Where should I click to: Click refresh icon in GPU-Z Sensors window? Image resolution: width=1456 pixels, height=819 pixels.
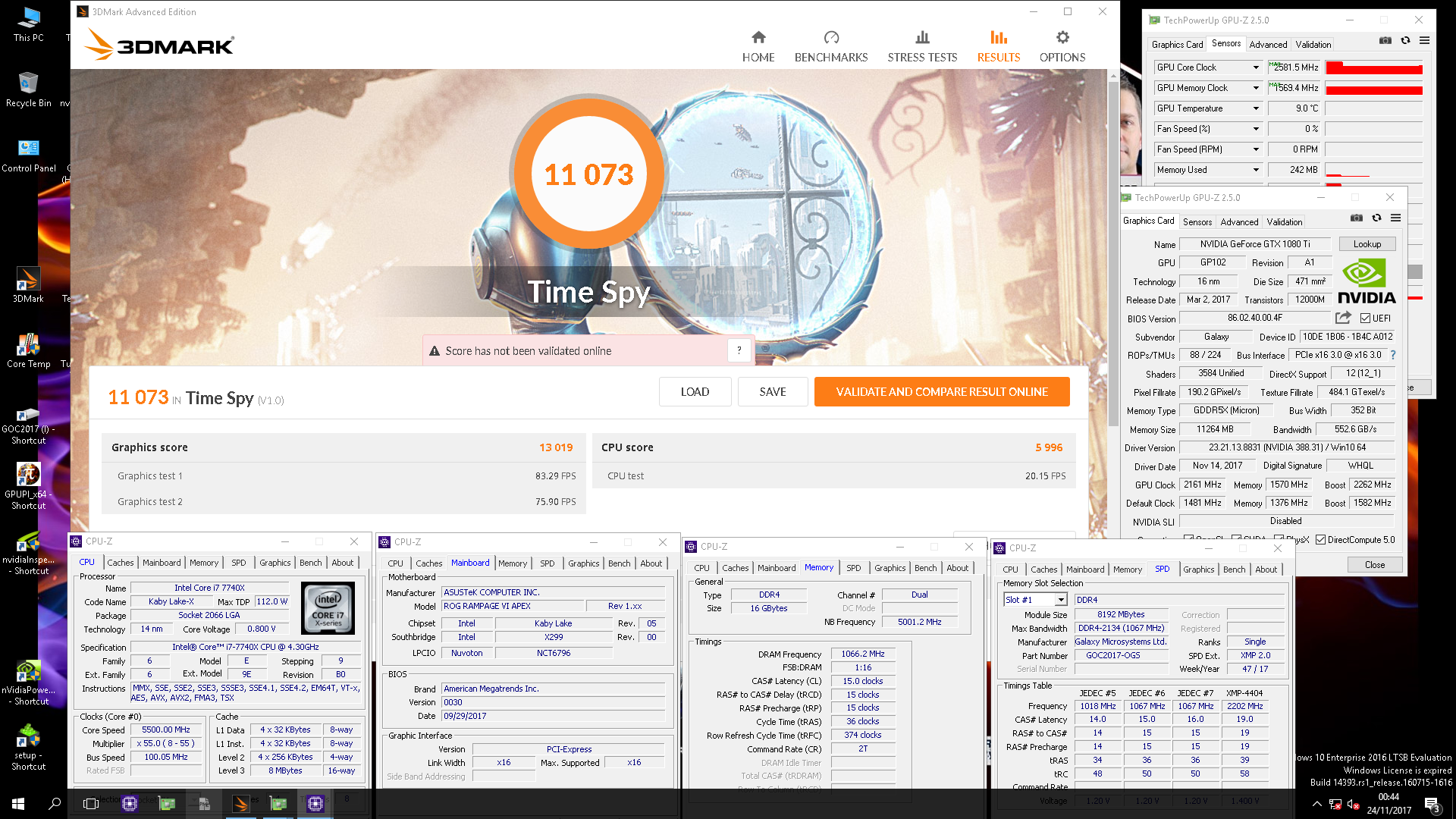pyautogui.click(x=1405, y=41)
